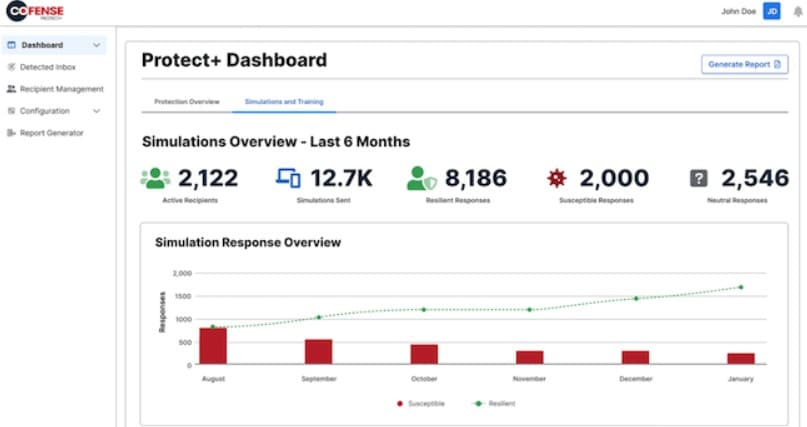Click the Dashboard sidebar icon
The width and height of the screenshot is (807, 427).
point(11,45)
